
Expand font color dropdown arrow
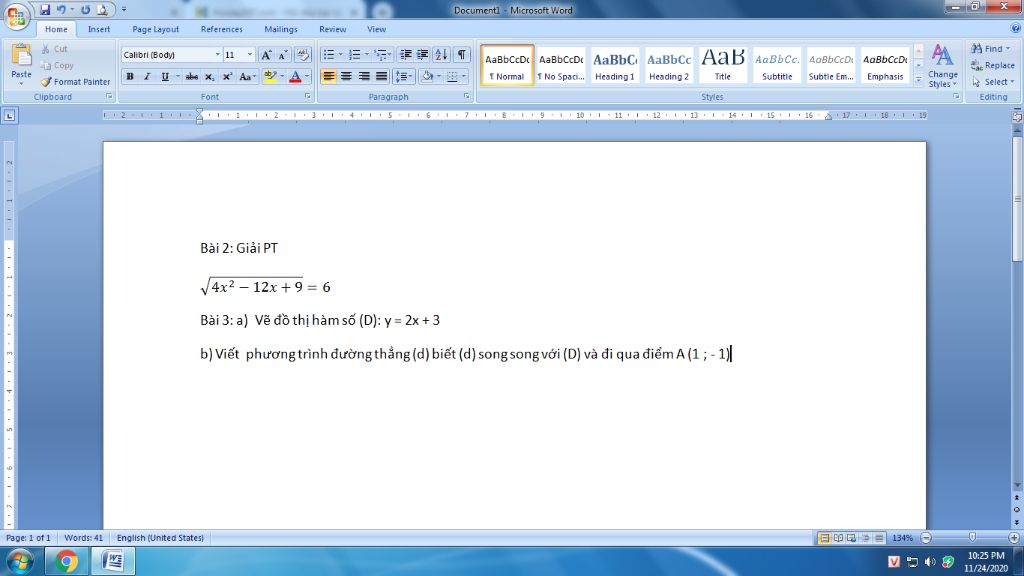coord(307,76)
